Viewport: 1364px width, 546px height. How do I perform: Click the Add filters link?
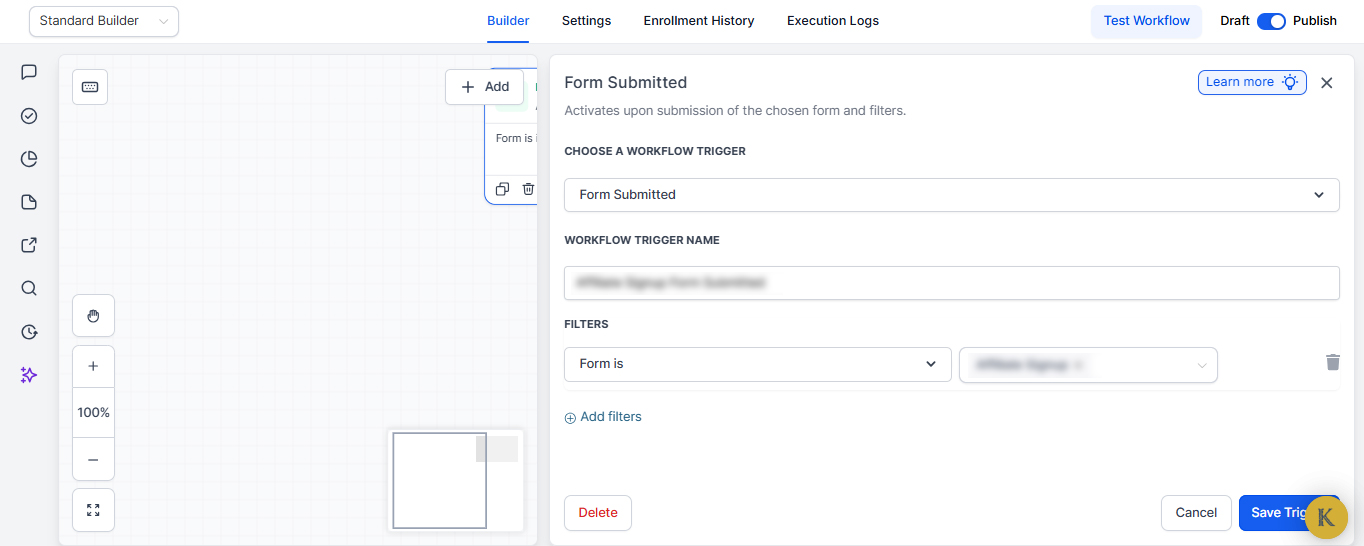click(603, 417)
